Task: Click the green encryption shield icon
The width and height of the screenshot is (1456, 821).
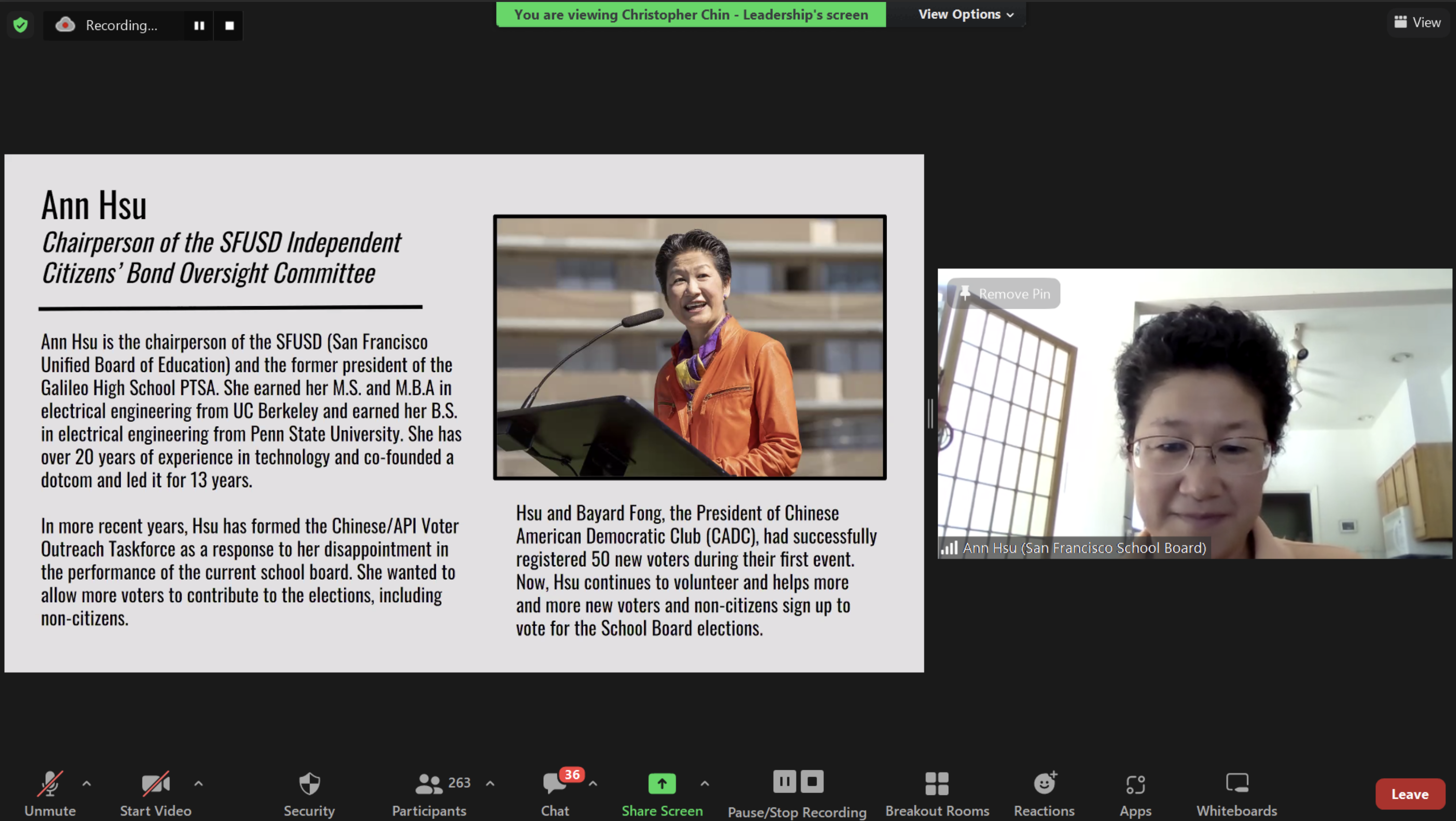Action: pos(20,25)
